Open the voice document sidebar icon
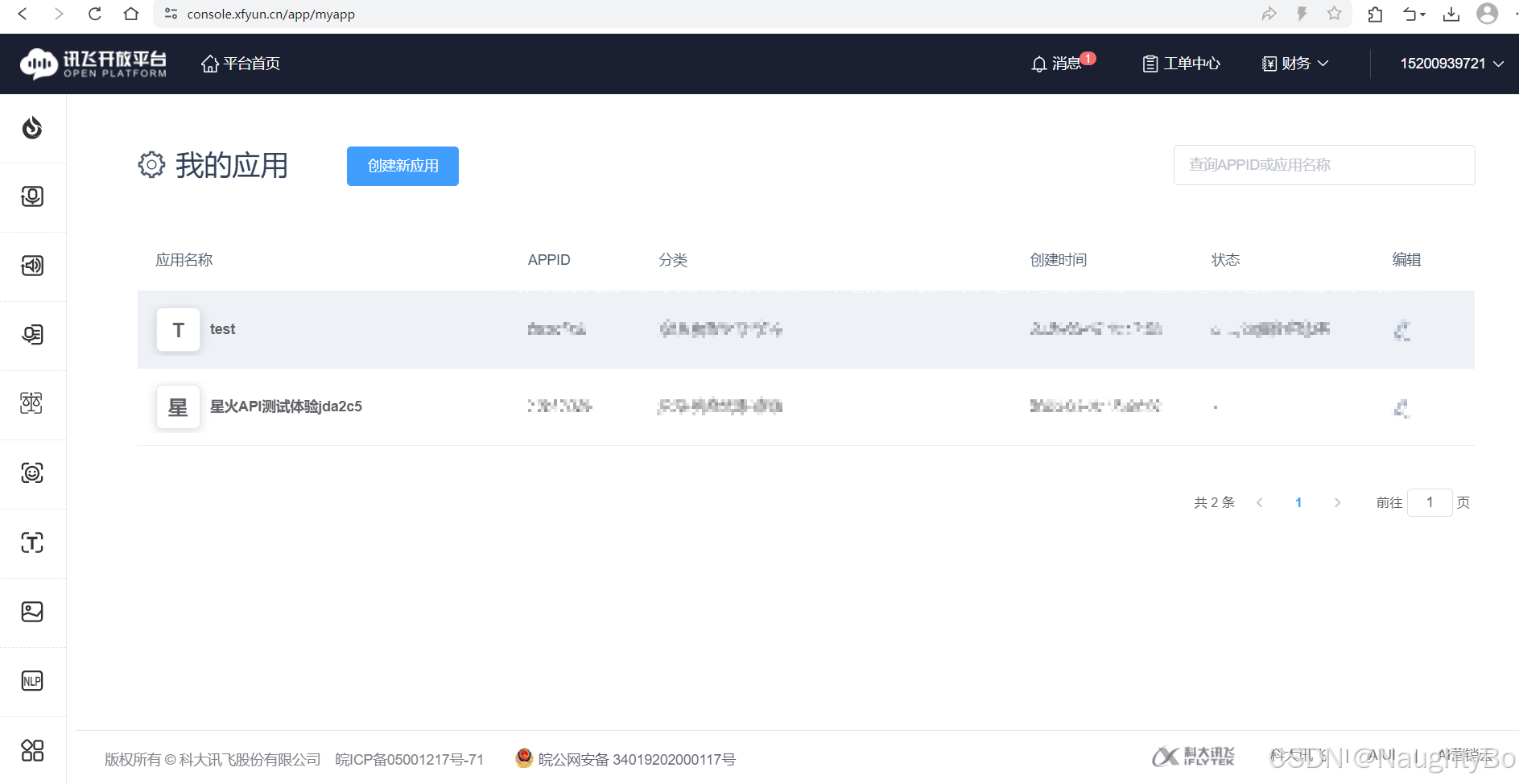Screen dimensions: 1519x784 (32, 335)
